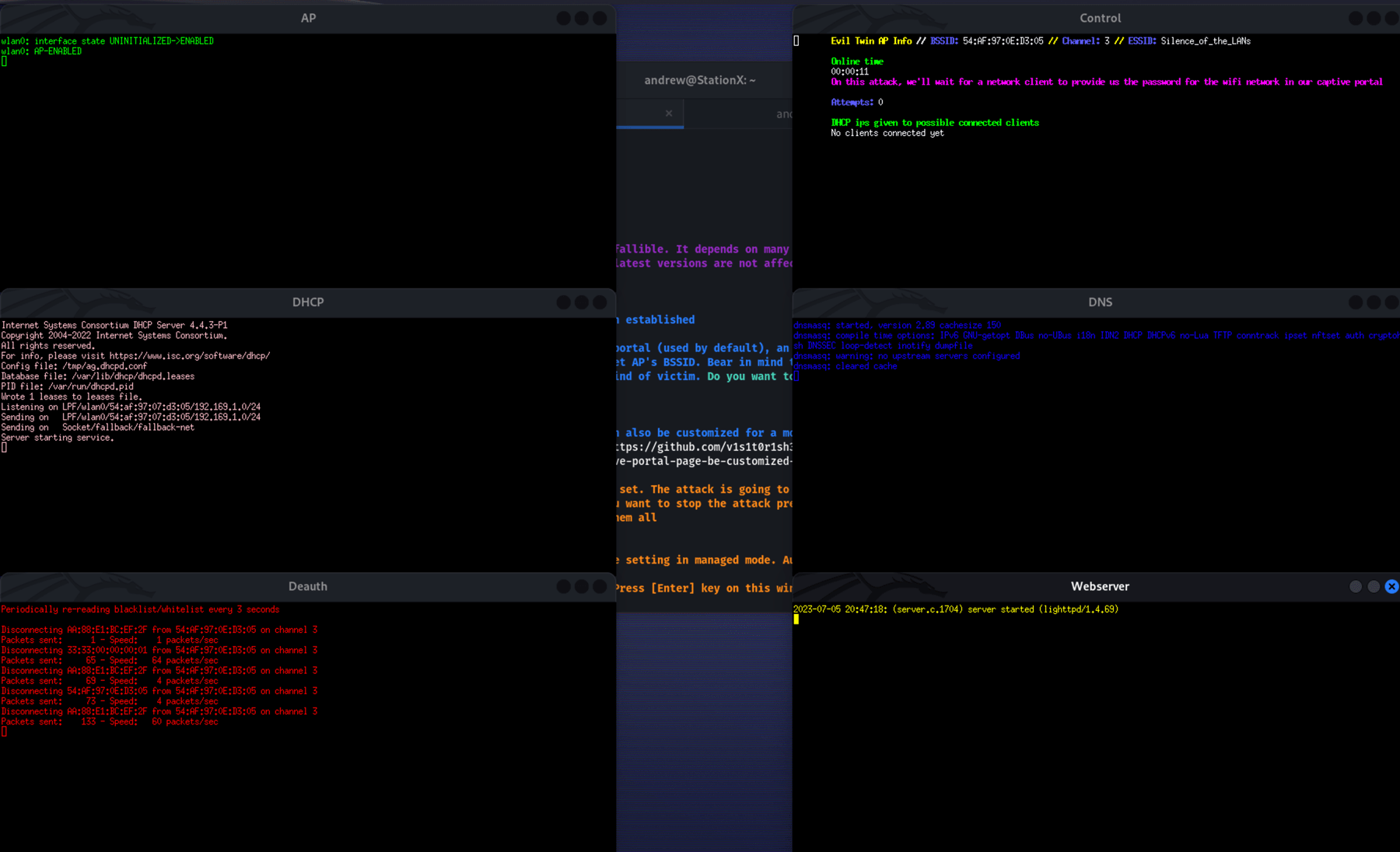Click the 'PID file: /var/run/dhcpd.pid' line
The height and width of the screenshot is (852, 1400).
(67, 386)
